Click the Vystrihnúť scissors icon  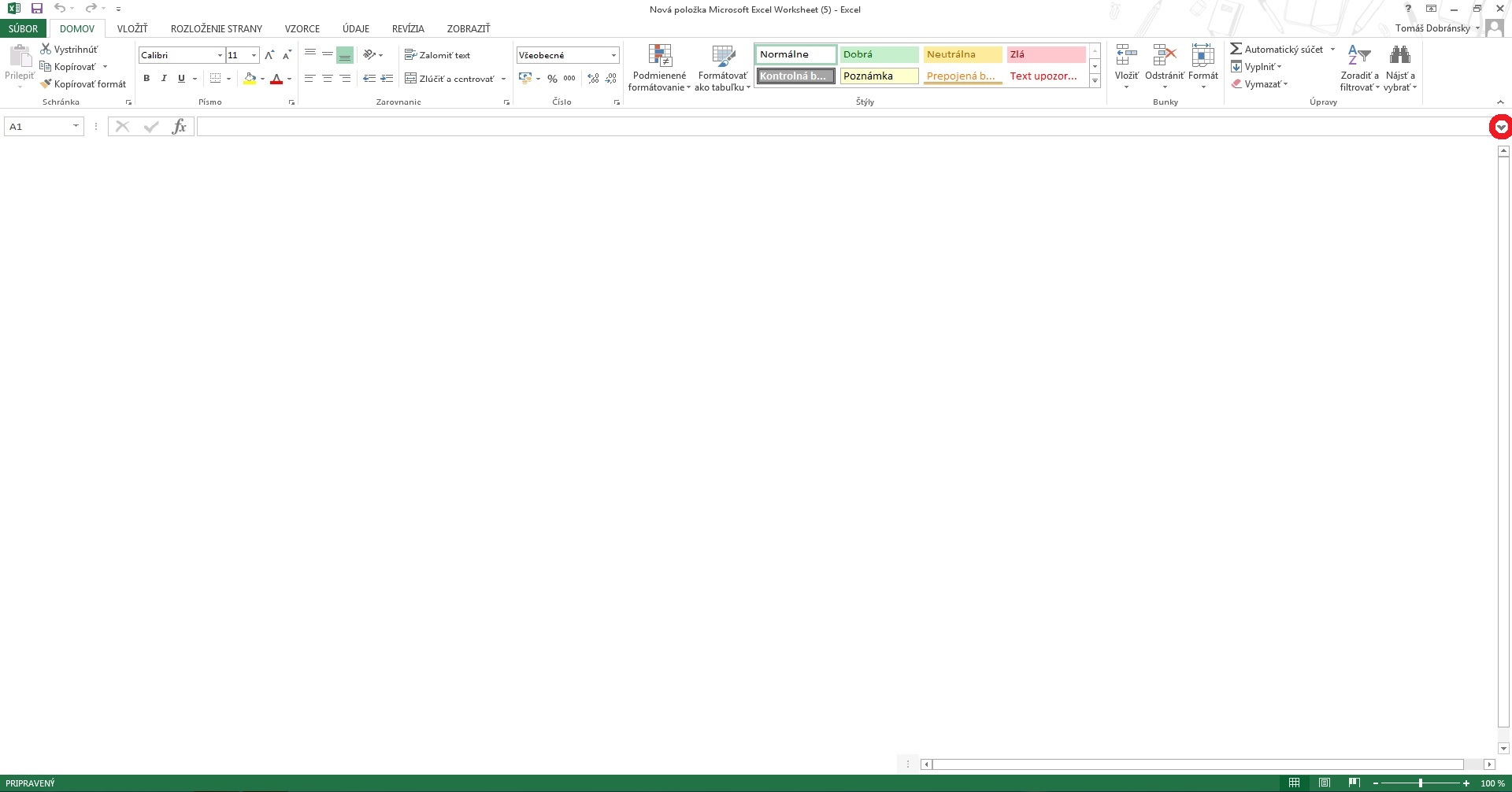46,49
